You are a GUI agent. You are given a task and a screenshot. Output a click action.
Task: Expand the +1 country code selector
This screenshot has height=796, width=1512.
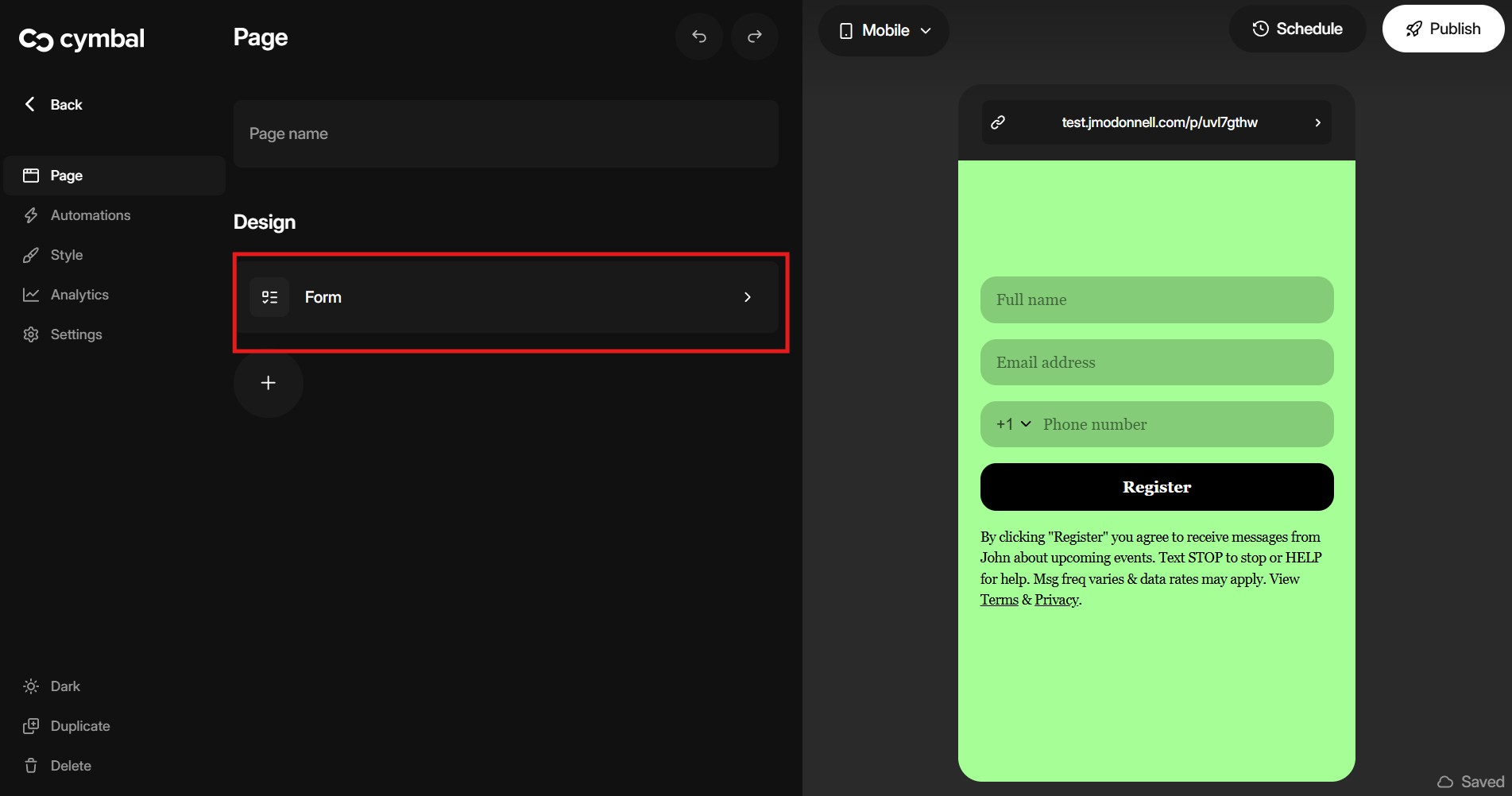[1014, 424]
